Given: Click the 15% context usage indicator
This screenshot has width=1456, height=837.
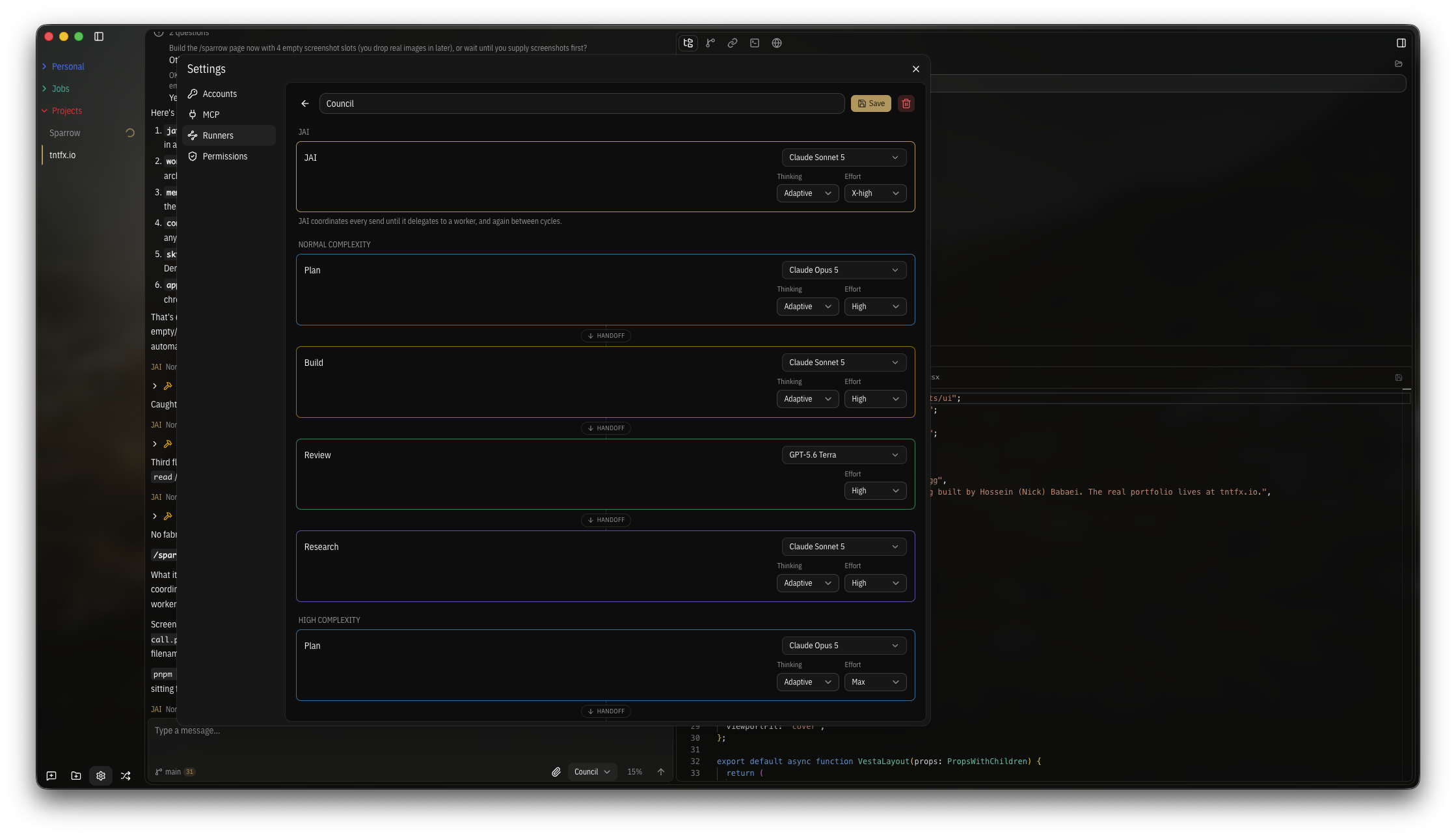Looking at the screenshot, I should tap(634, 772).
